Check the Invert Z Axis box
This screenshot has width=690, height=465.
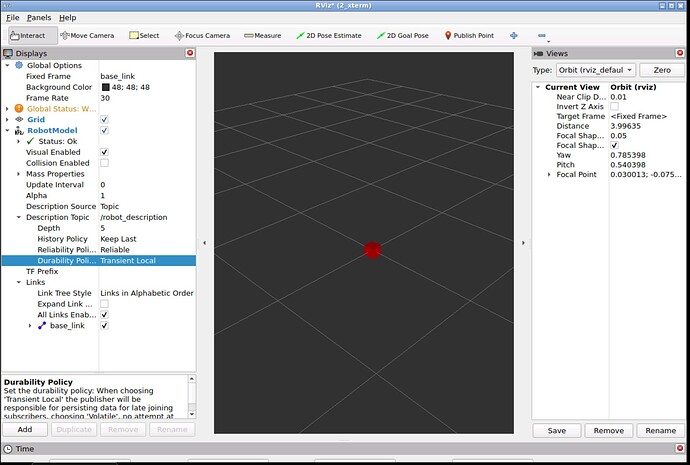[614, 106]
